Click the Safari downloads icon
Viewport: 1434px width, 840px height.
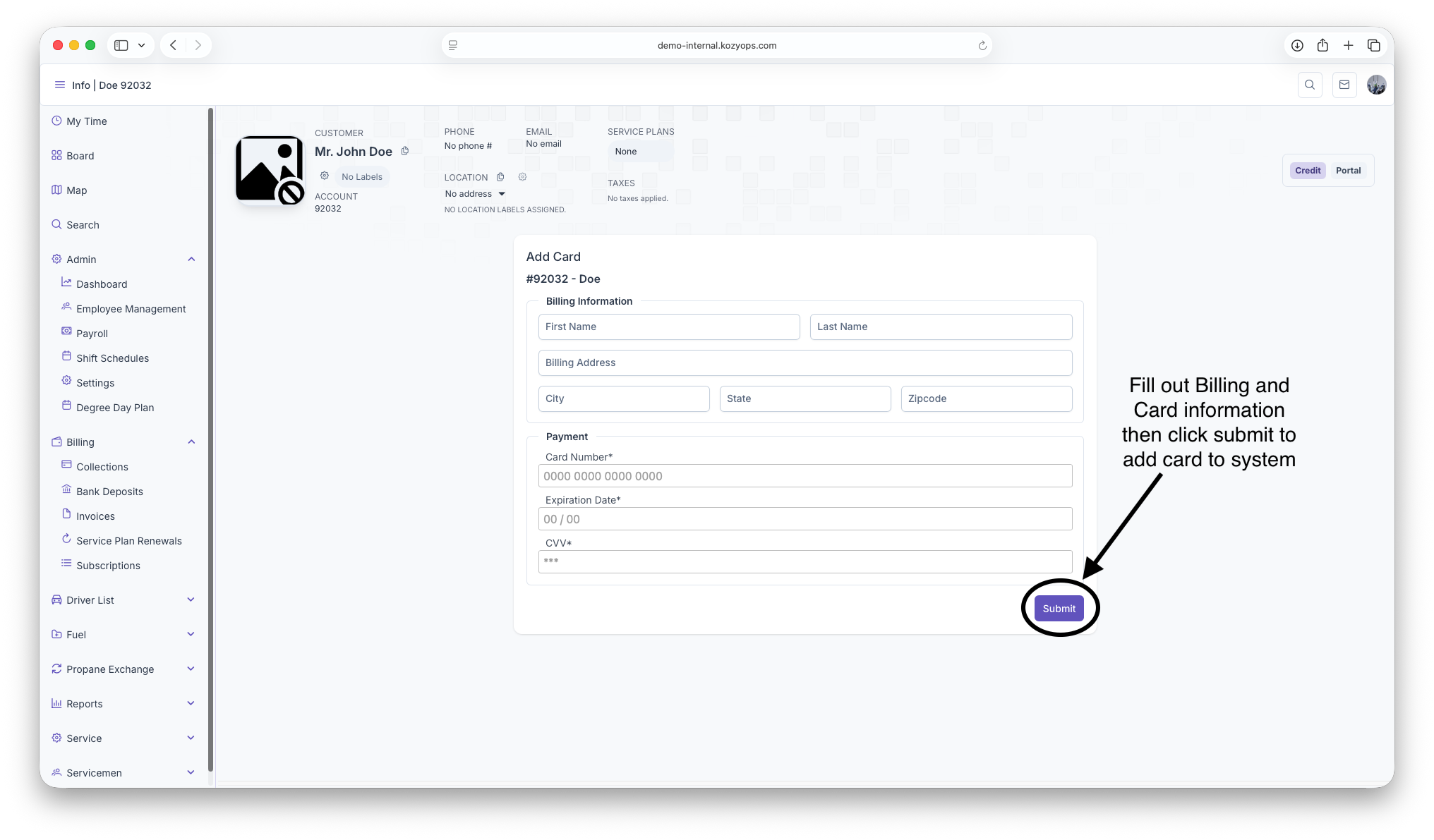(x=1297, y=45)
